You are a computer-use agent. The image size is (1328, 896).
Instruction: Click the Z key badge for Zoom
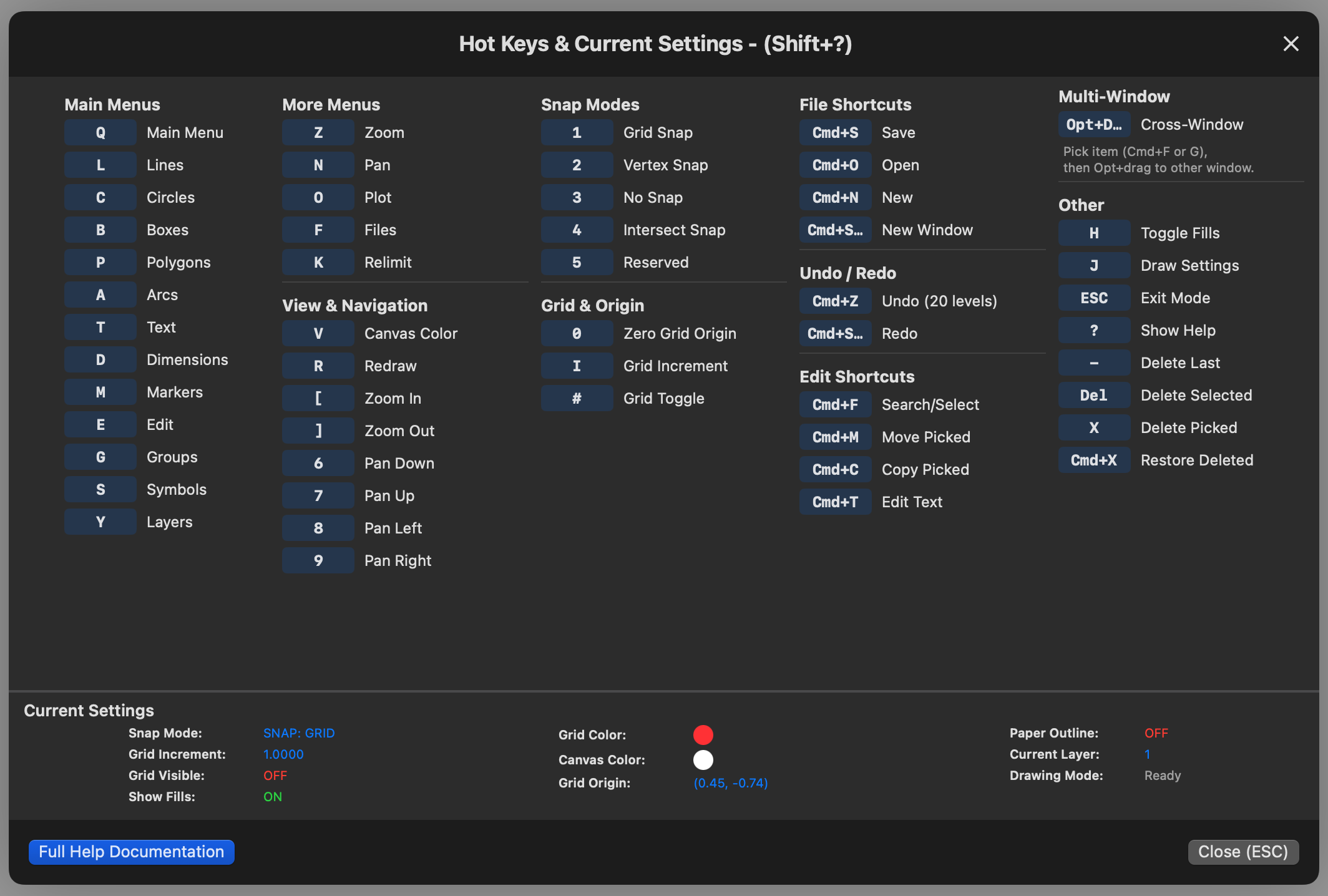[x=318, y=132]
